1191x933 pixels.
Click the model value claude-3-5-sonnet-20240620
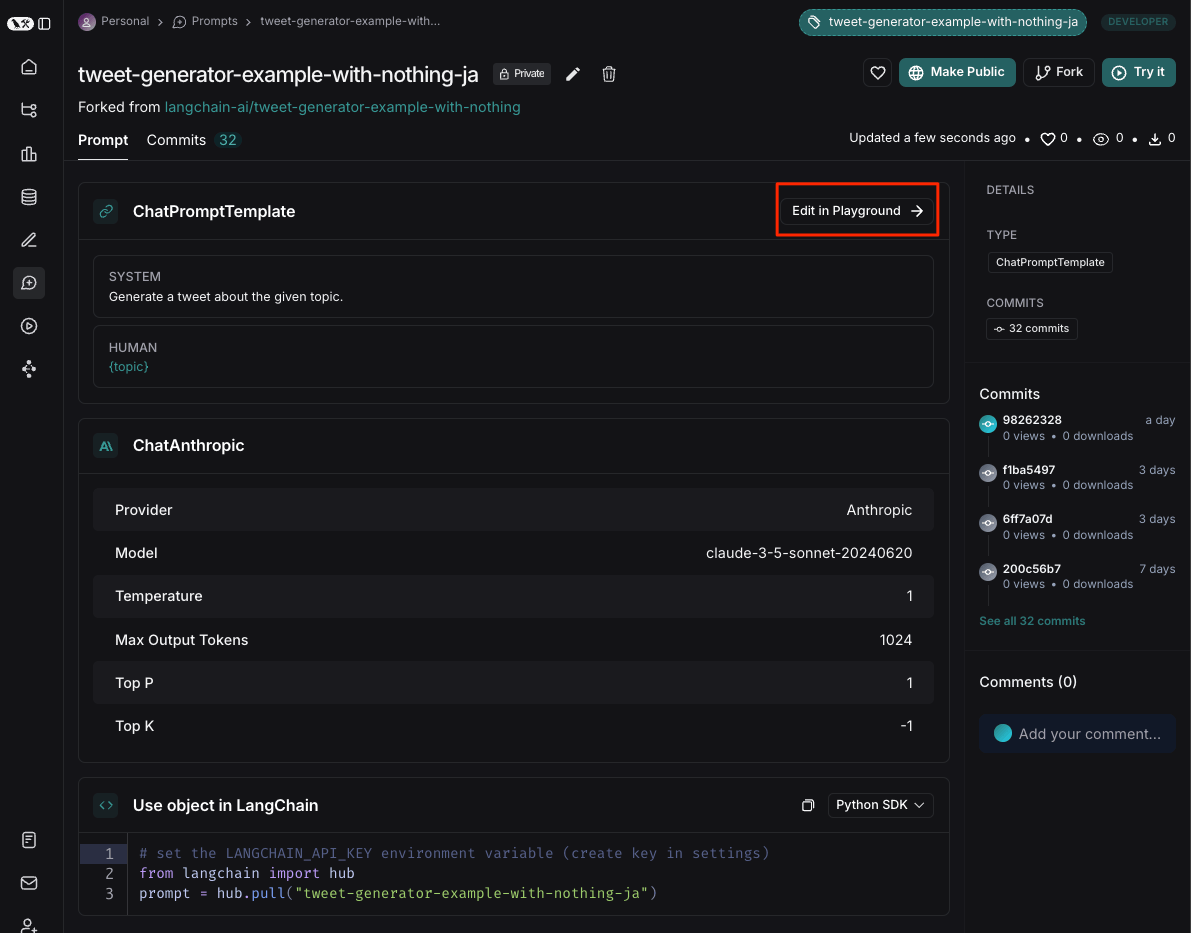(809, 553)
